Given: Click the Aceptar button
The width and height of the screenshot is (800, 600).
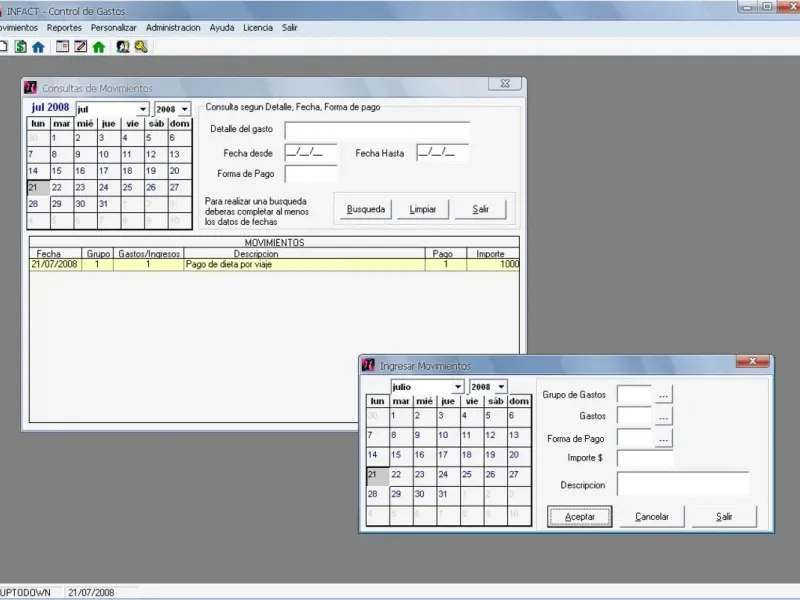Looking at the screenshot, I should pos(580,516).
